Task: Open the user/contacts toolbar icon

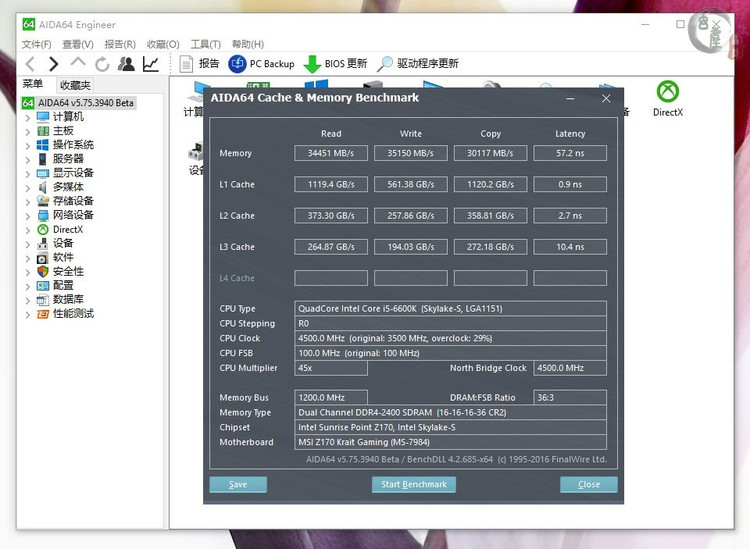Action: (126, 64)
